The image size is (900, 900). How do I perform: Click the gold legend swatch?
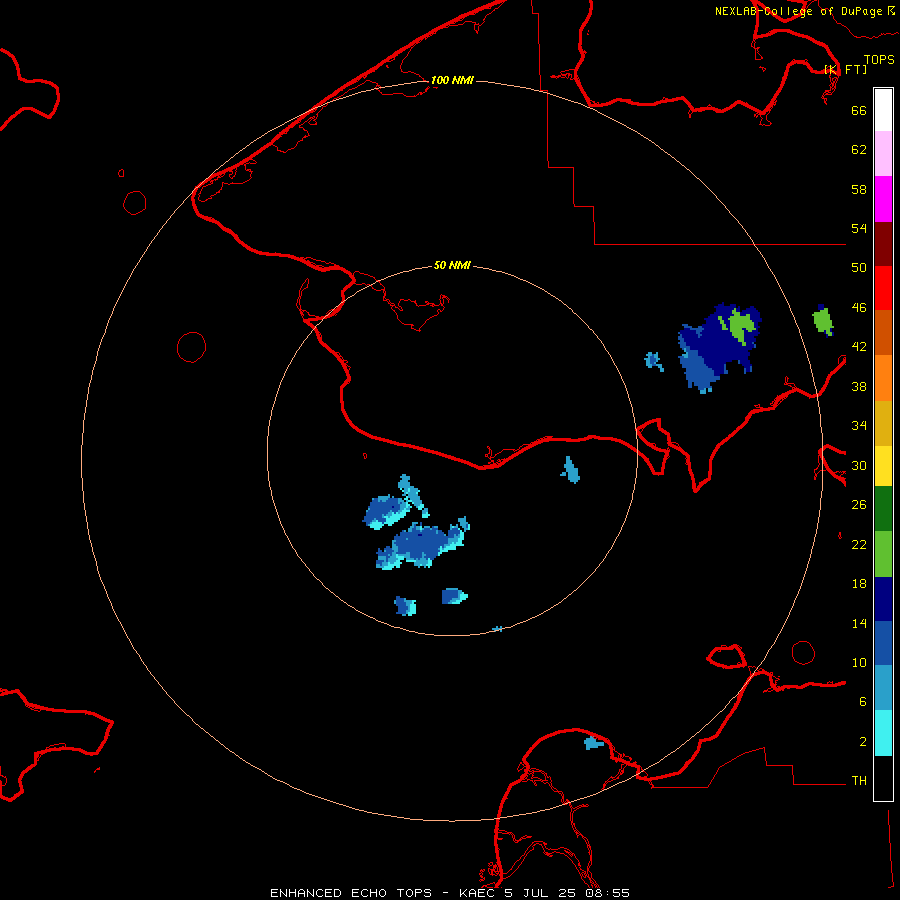(883, 423)
